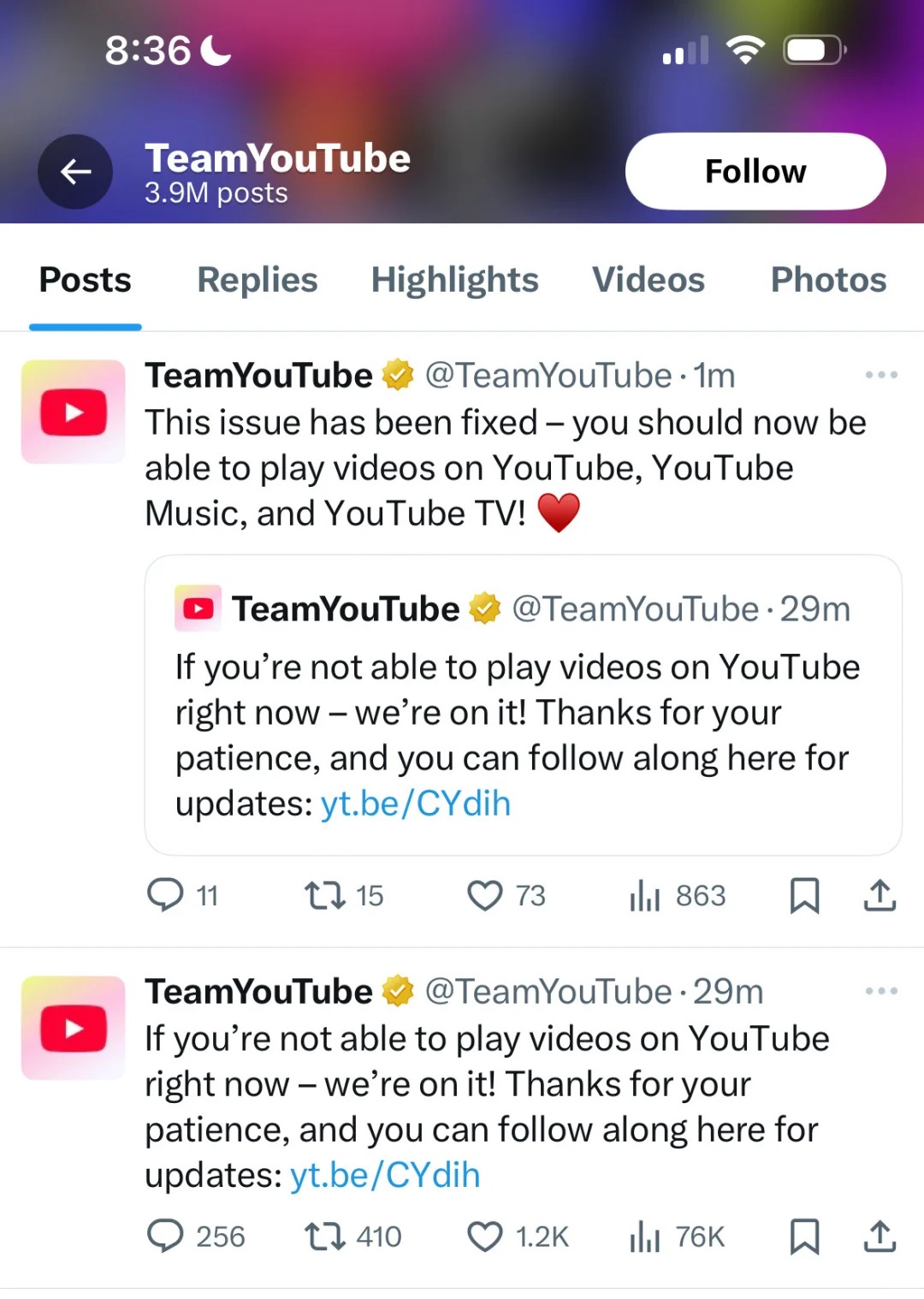Viewport: 924px width, 1299px height.
Task: Like the post with 1.2K likes
Action: 485,1237
